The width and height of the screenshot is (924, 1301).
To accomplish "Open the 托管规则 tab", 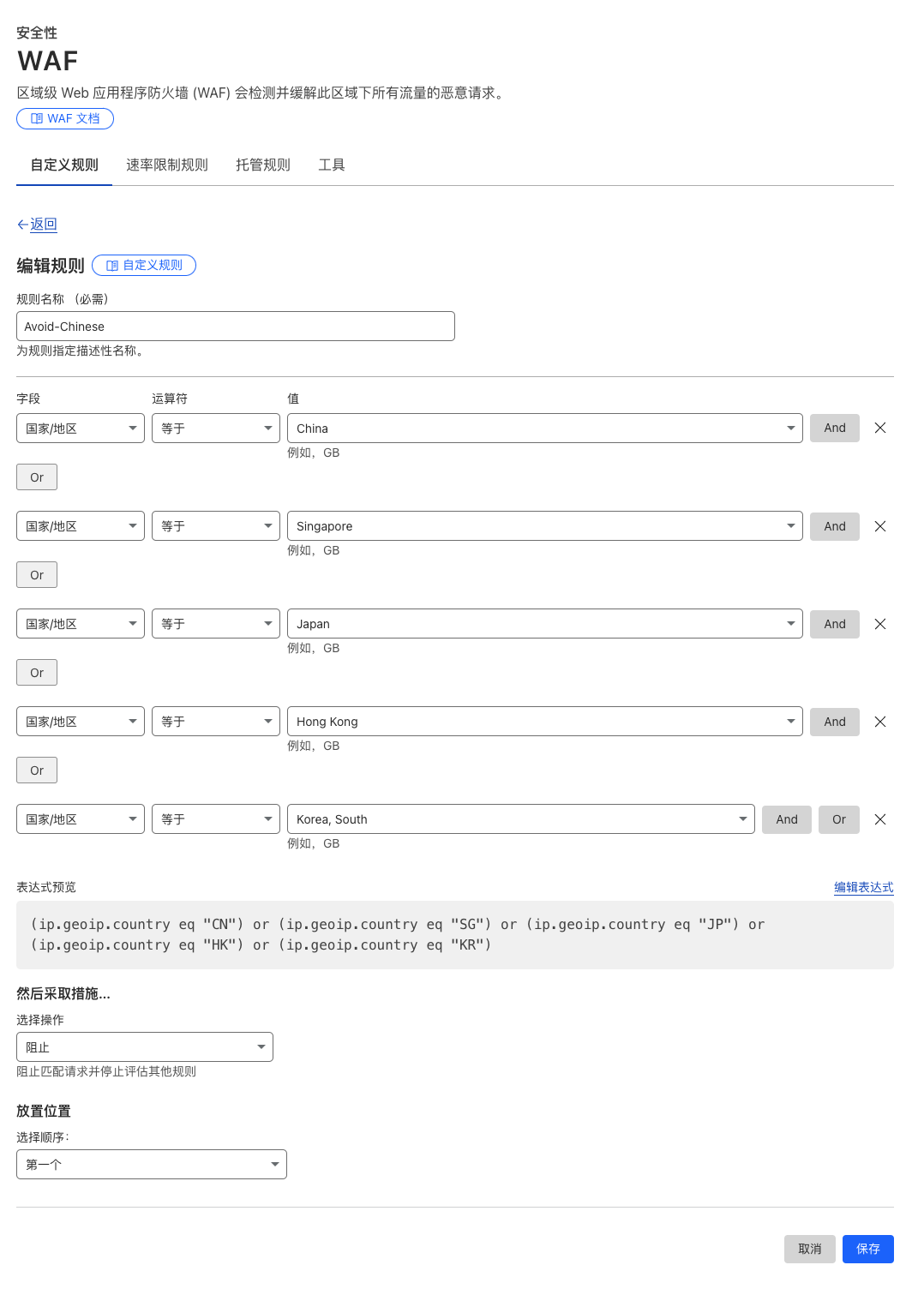I will pos(263,165).
